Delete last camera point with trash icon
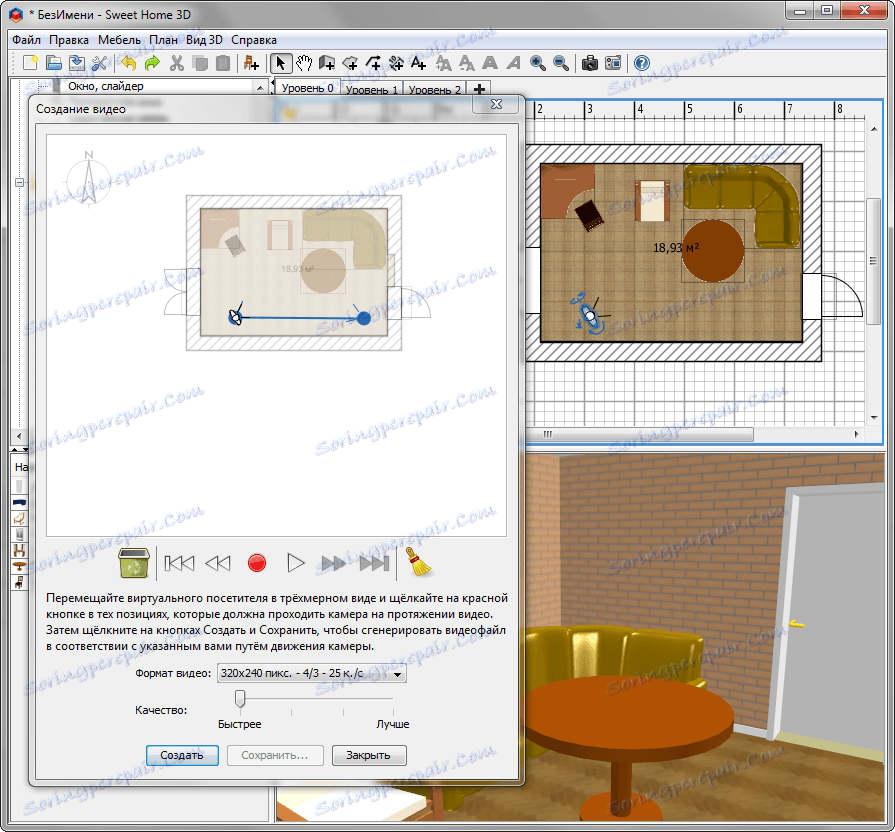The width and height of the screenshot is (895, 832). click(134, 563)
